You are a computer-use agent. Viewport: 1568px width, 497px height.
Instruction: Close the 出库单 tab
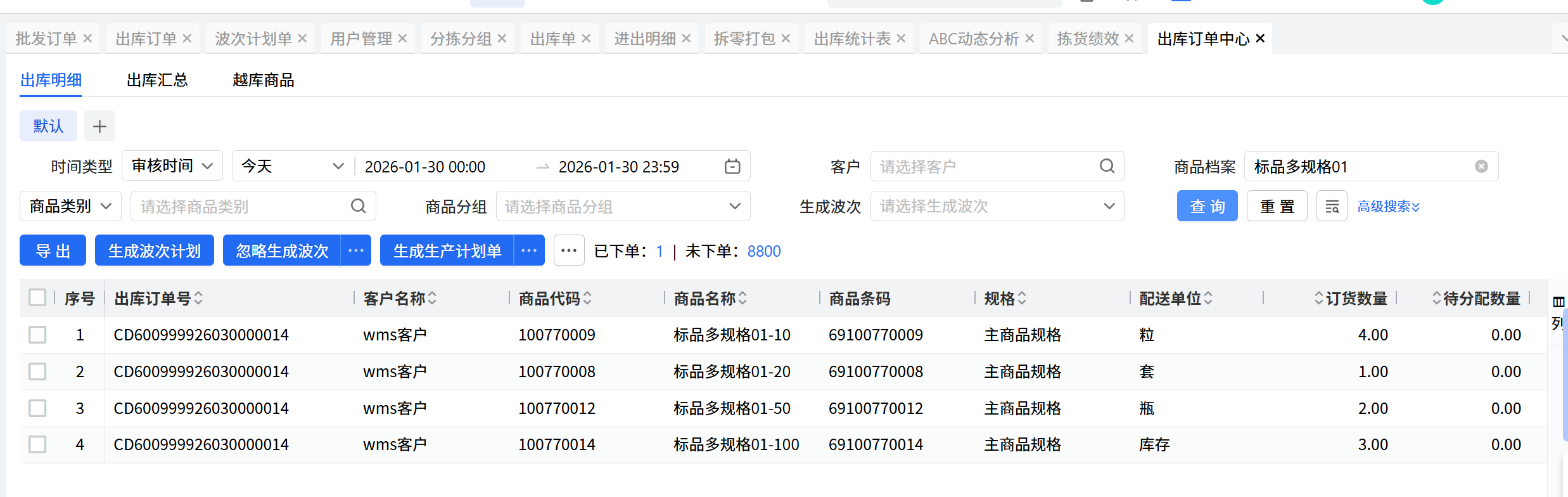click(586, 39)
